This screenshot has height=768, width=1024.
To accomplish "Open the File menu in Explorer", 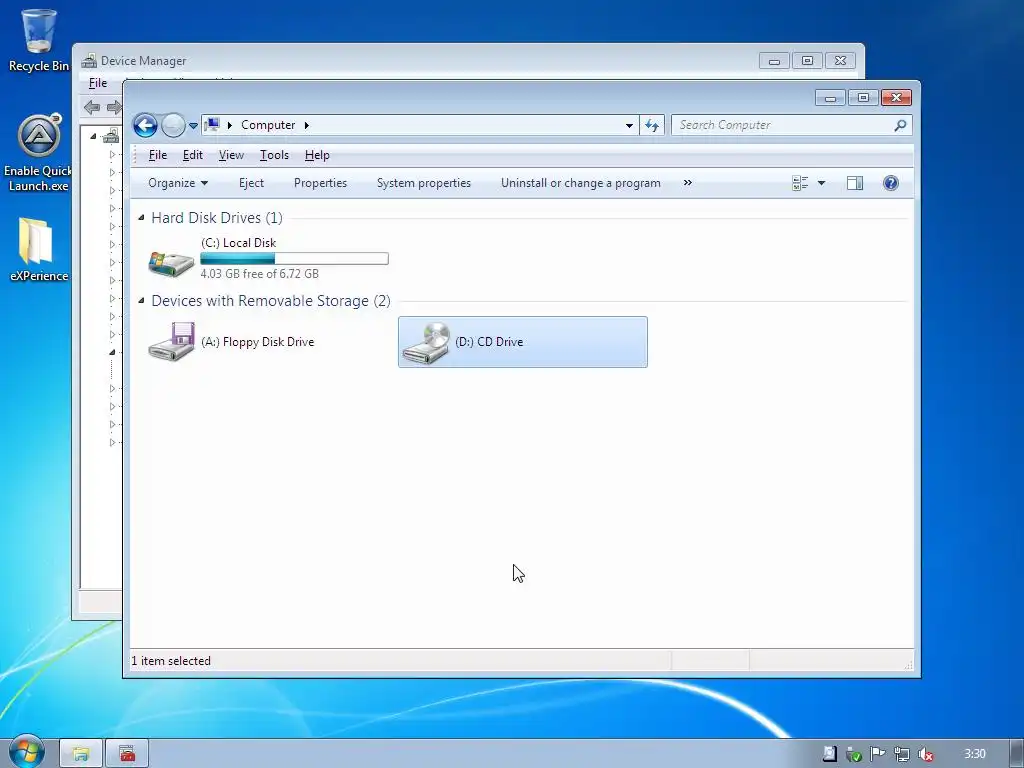I will coord(157,155).
